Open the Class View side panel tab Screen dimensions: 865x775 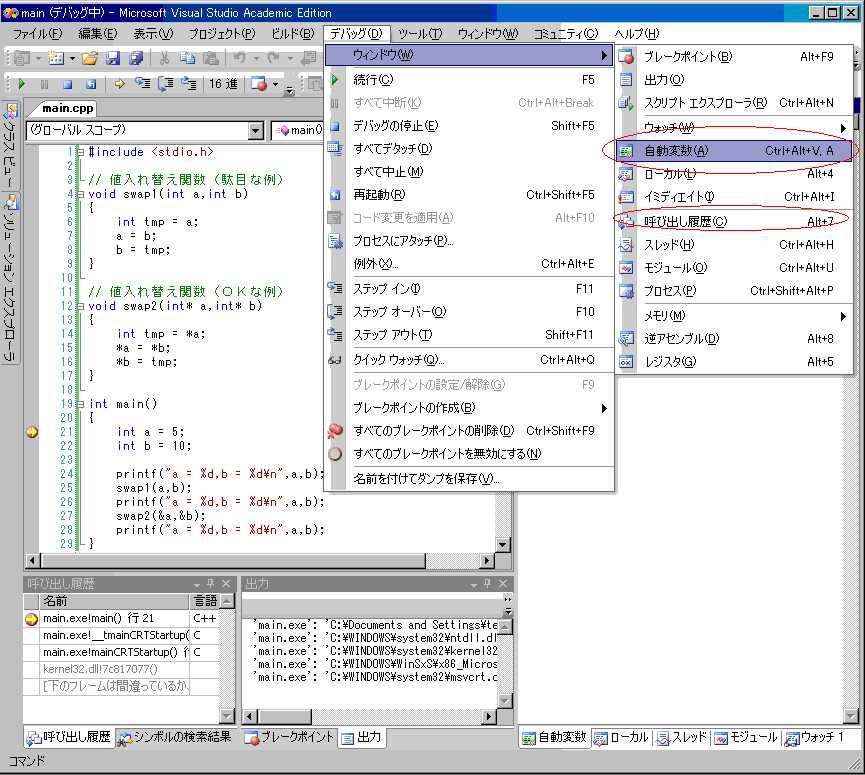pyautogui.click(x=10, y=144)
